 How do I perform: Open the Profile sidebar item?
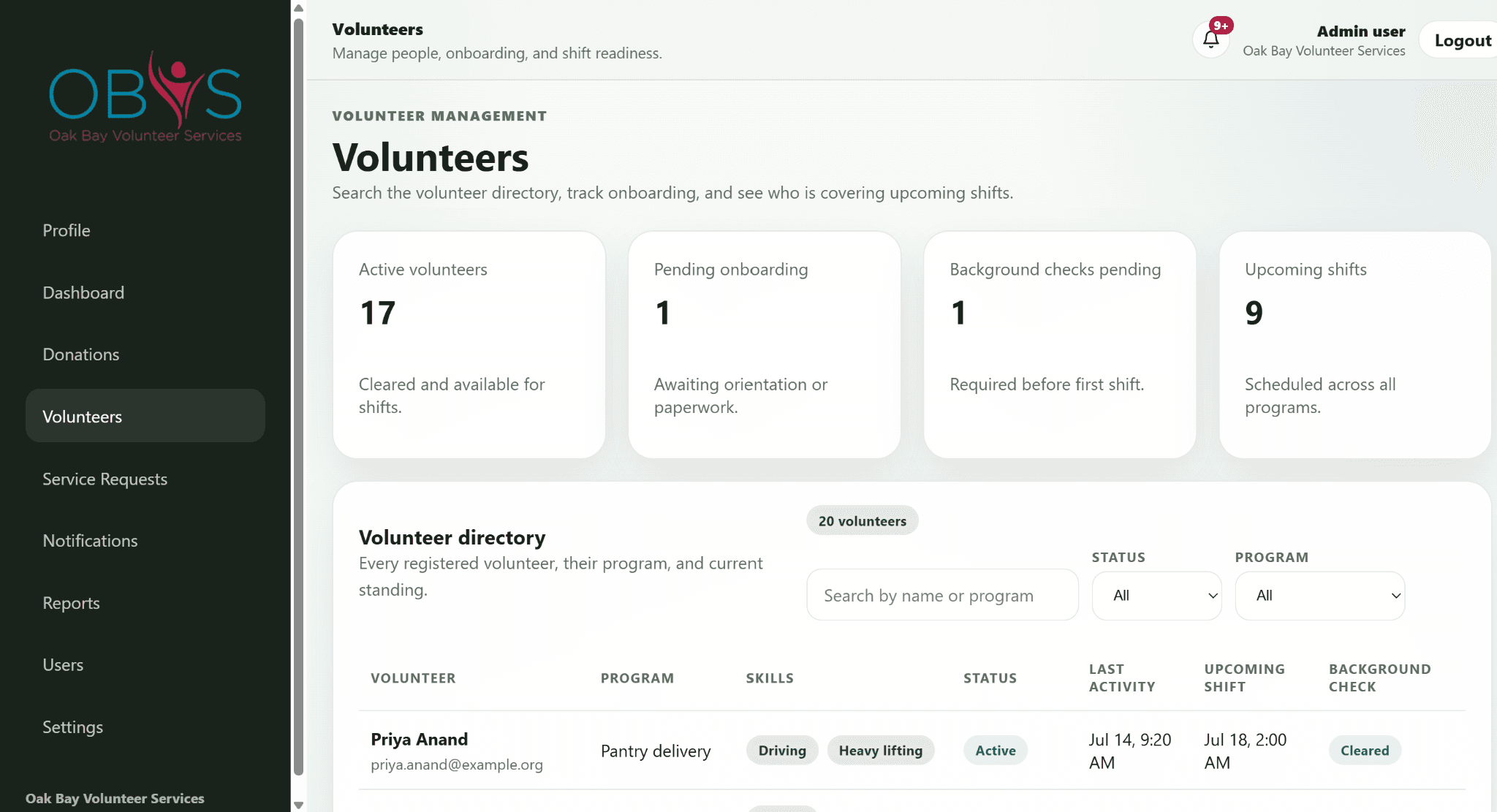point(145,230)
